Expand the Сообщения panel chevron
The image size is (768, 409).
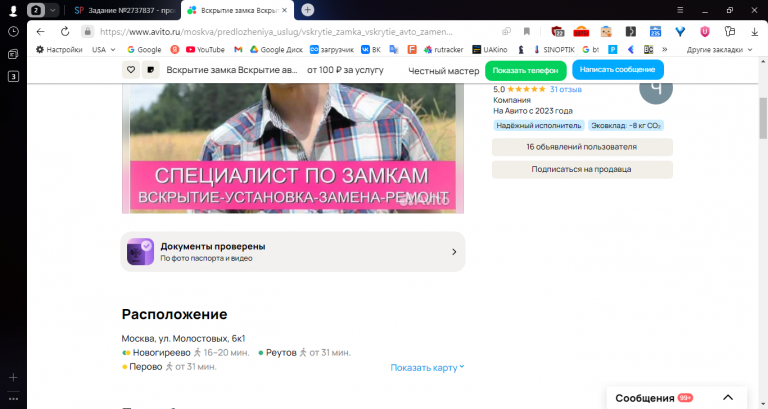click(x=728, y=398)
